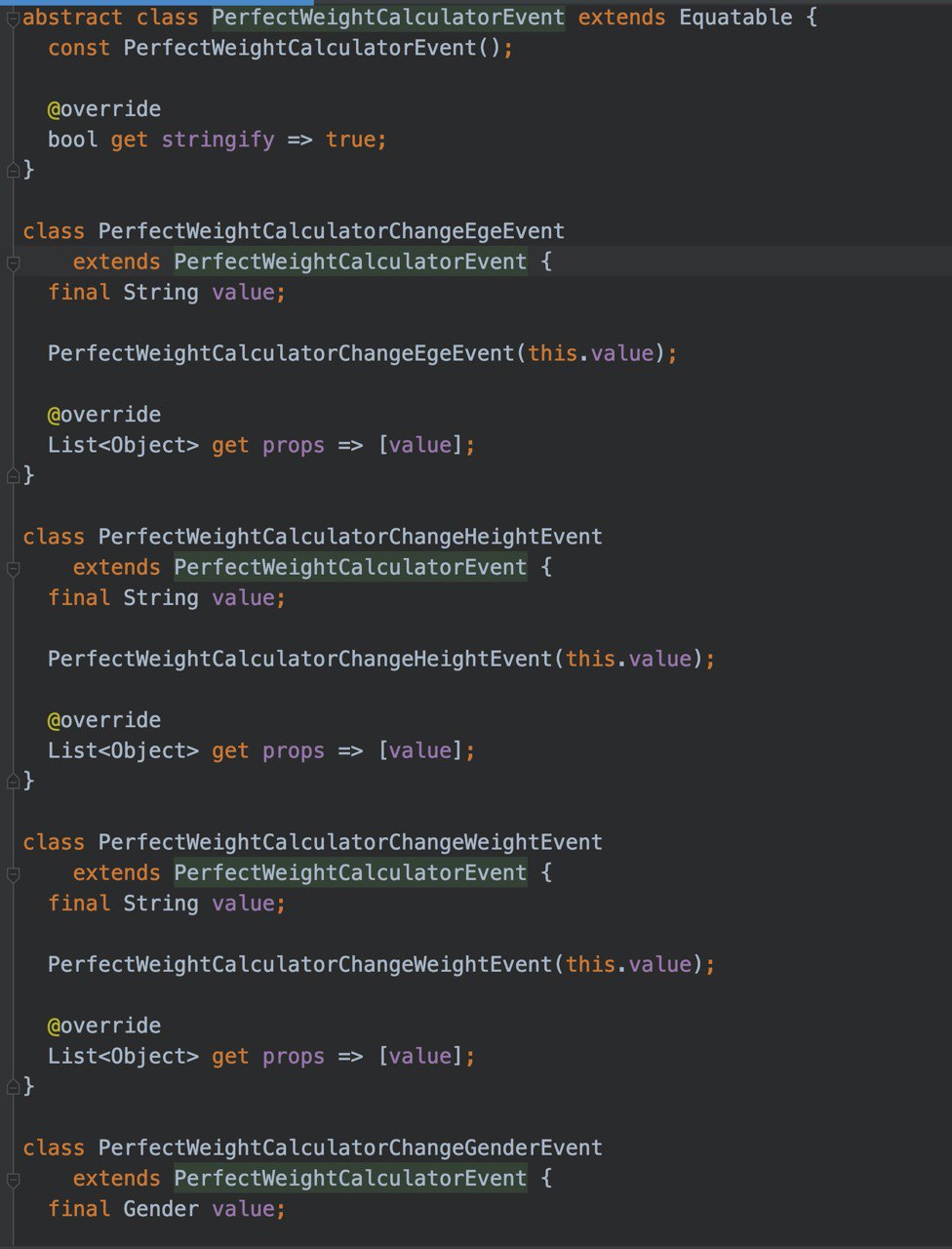Click 'String' in the ChangeWeightEvent field declaration
Image resolution: width=952 pixels, height=1249 pixels.
[161, 904]
